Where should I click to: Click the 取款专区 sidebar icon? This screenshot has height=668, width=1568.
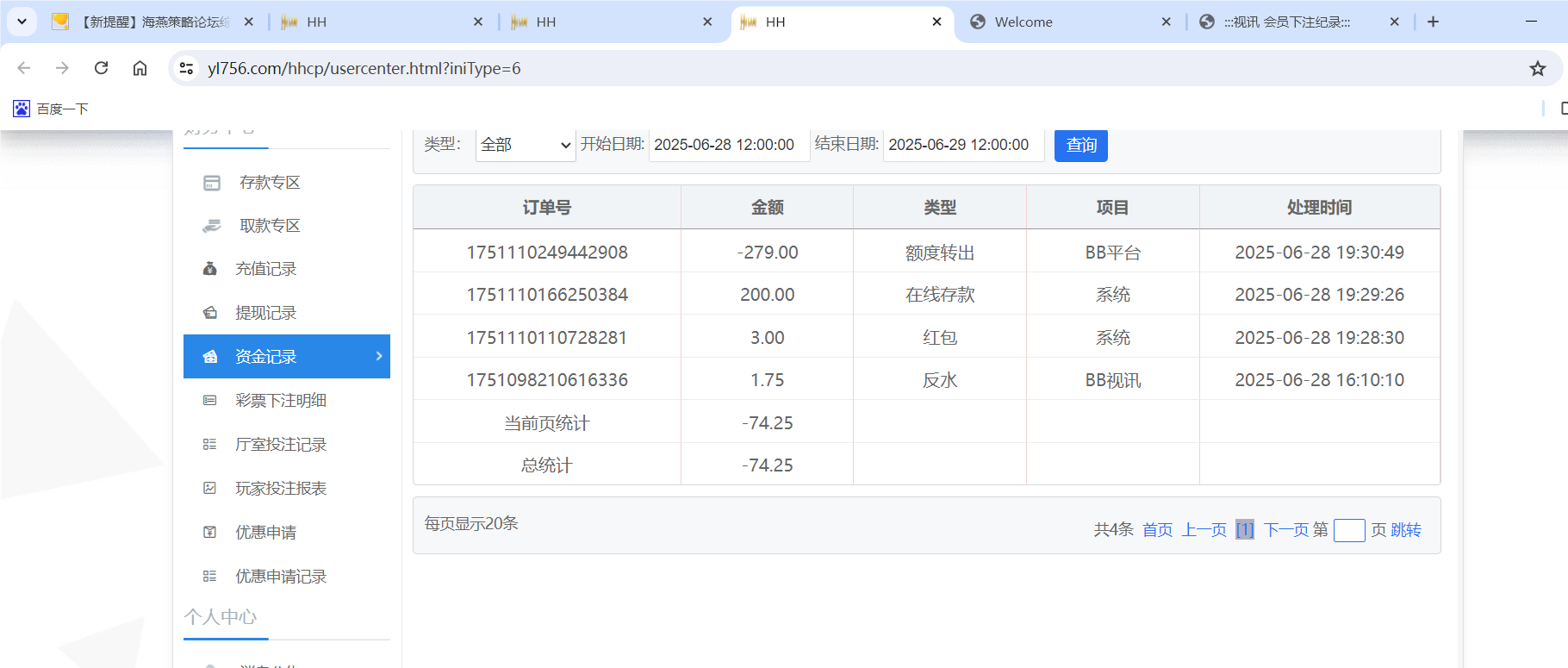point(211,226)
